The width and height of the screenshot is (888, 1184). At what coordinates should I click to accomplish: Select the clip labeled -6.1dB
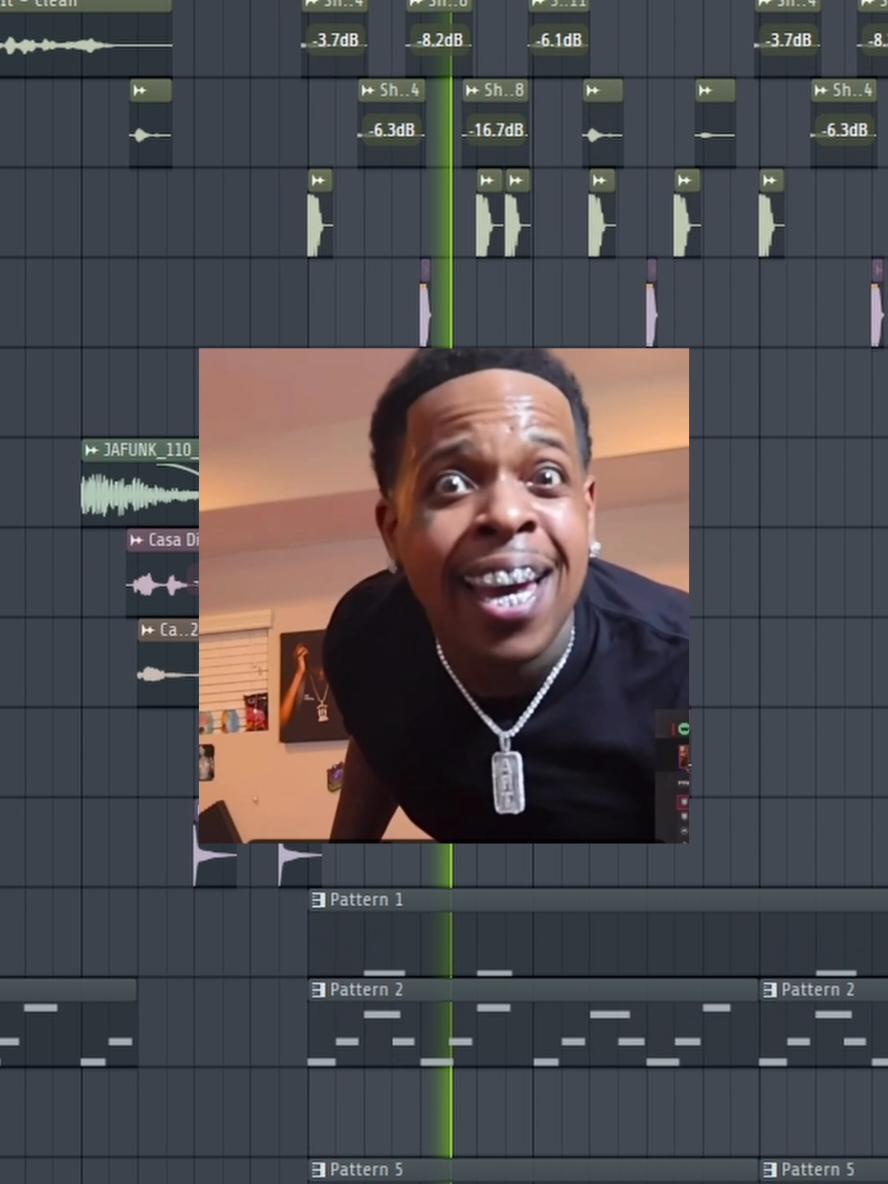(559, 39)
